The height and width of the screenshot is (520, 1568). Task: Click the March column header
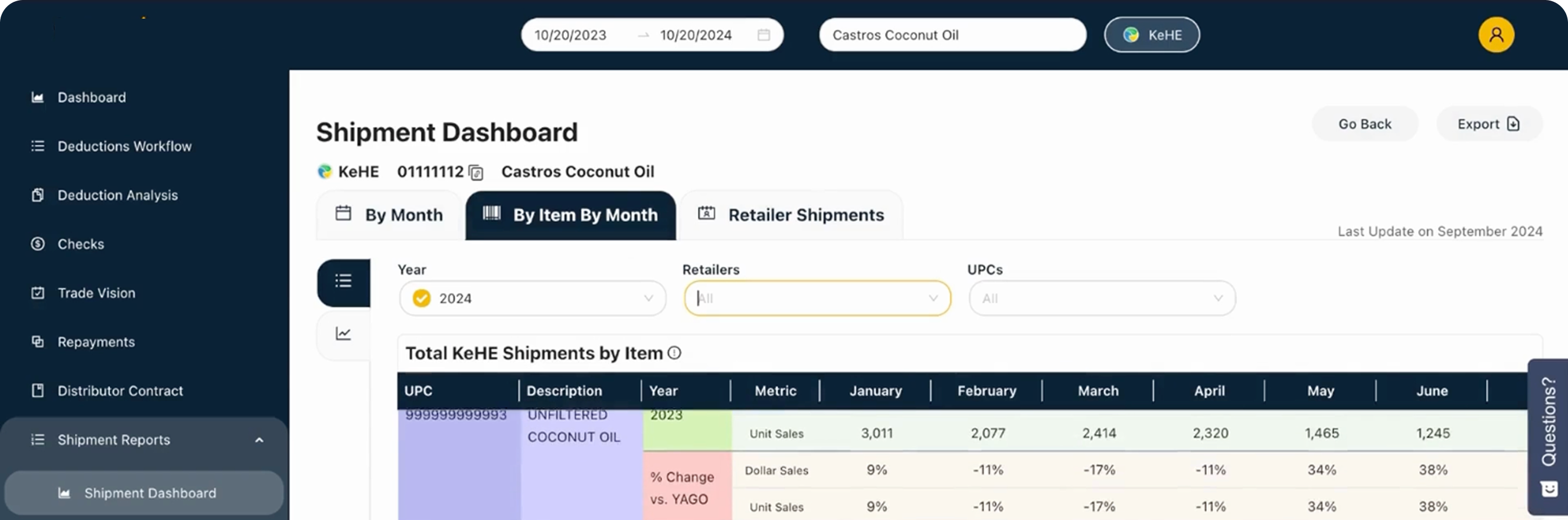point(1098,391)
